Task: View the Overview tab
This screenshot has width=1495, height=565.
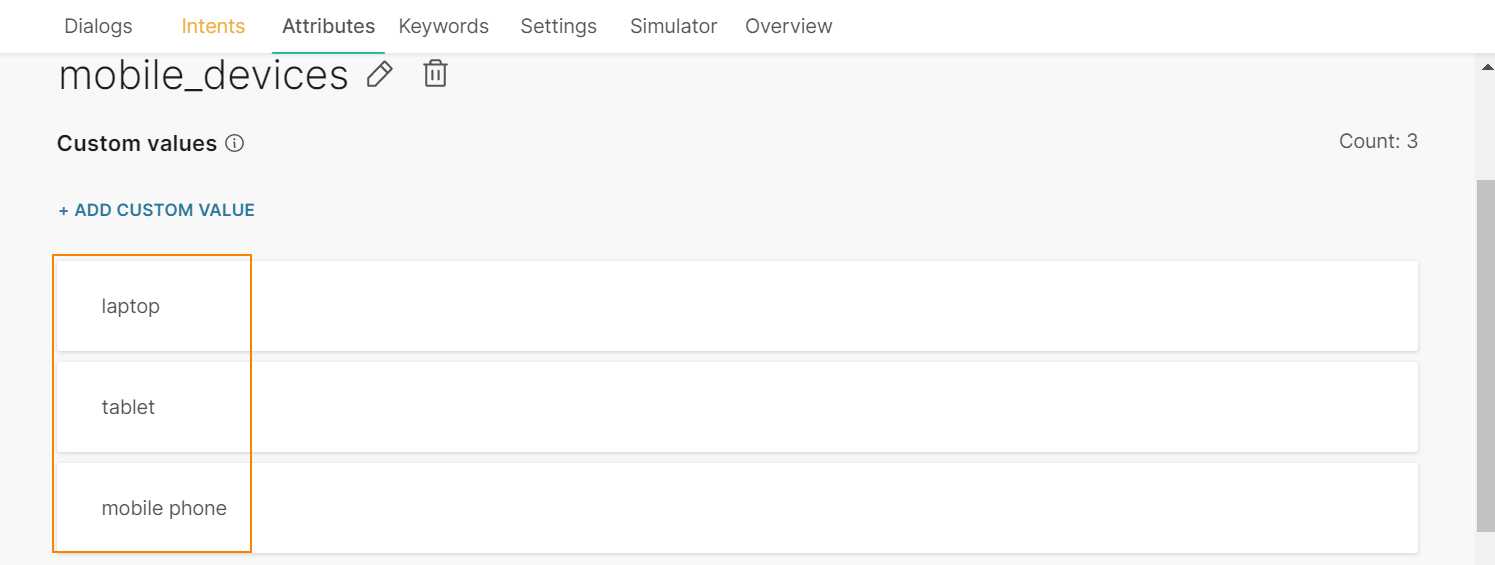Action: 788,26
